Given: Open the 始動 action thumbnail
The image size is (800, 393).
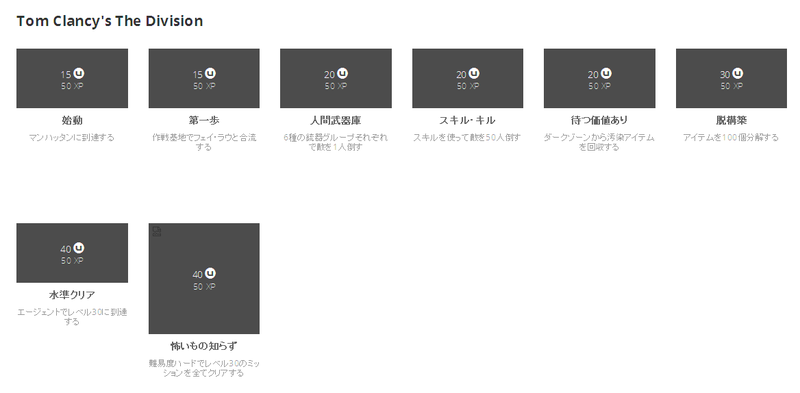Looking at the screenshot, I should [72, 78].
